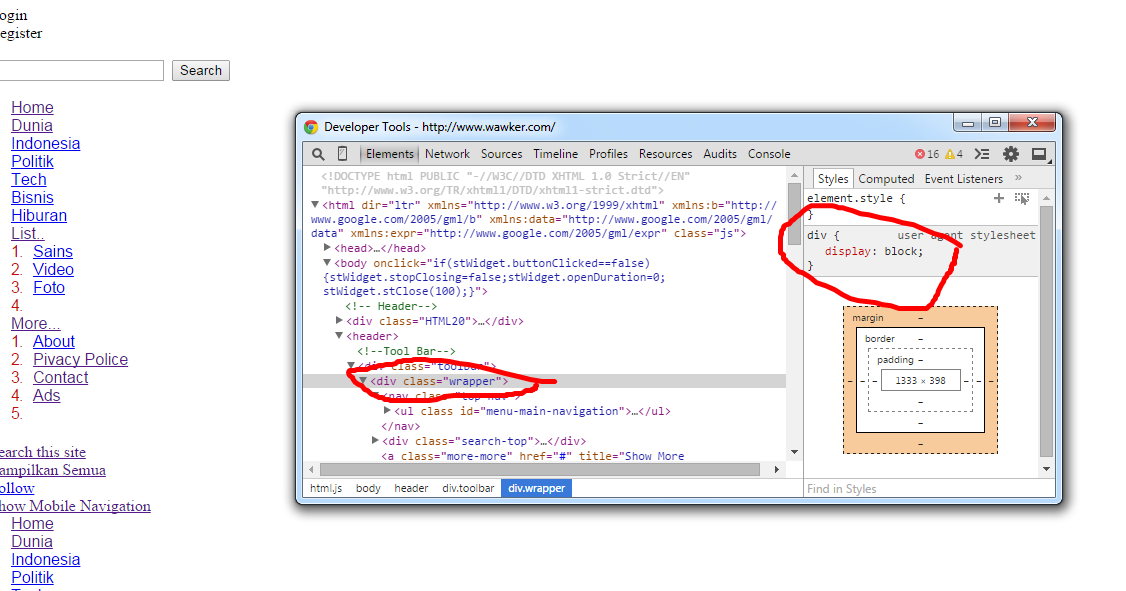Screen dimensions: 1126x591
Task: Click the Ads link
Action: point(47,395)
